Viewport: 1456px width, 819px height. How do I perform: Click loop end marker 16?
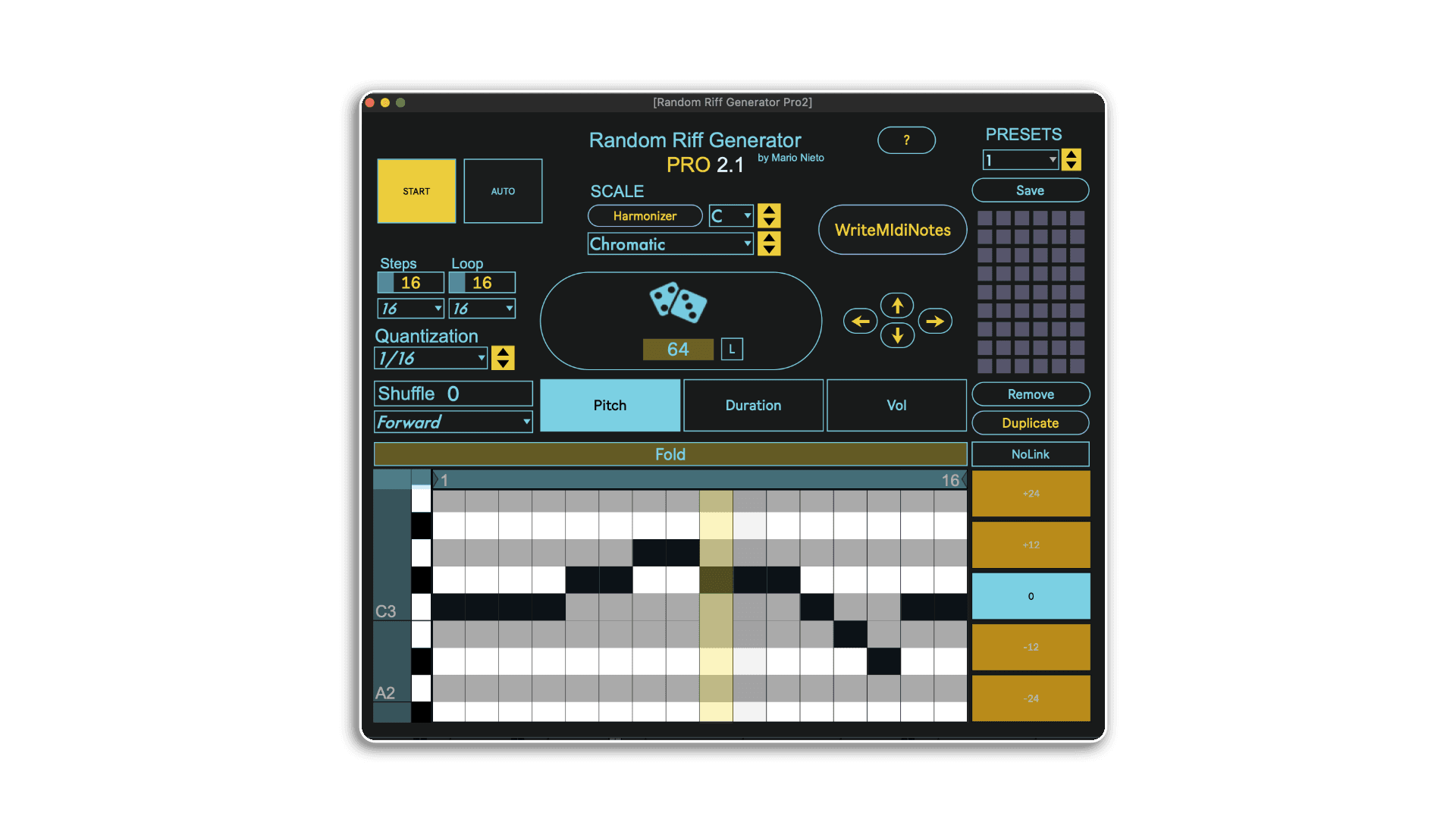tap(952, 480)
